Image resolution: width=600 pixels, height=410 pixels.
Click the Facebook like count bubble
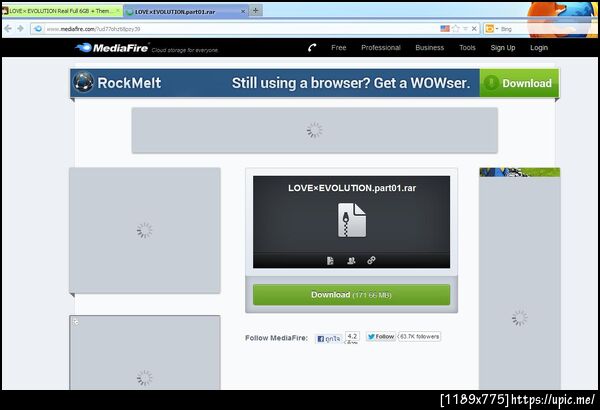tap(352, 337)
